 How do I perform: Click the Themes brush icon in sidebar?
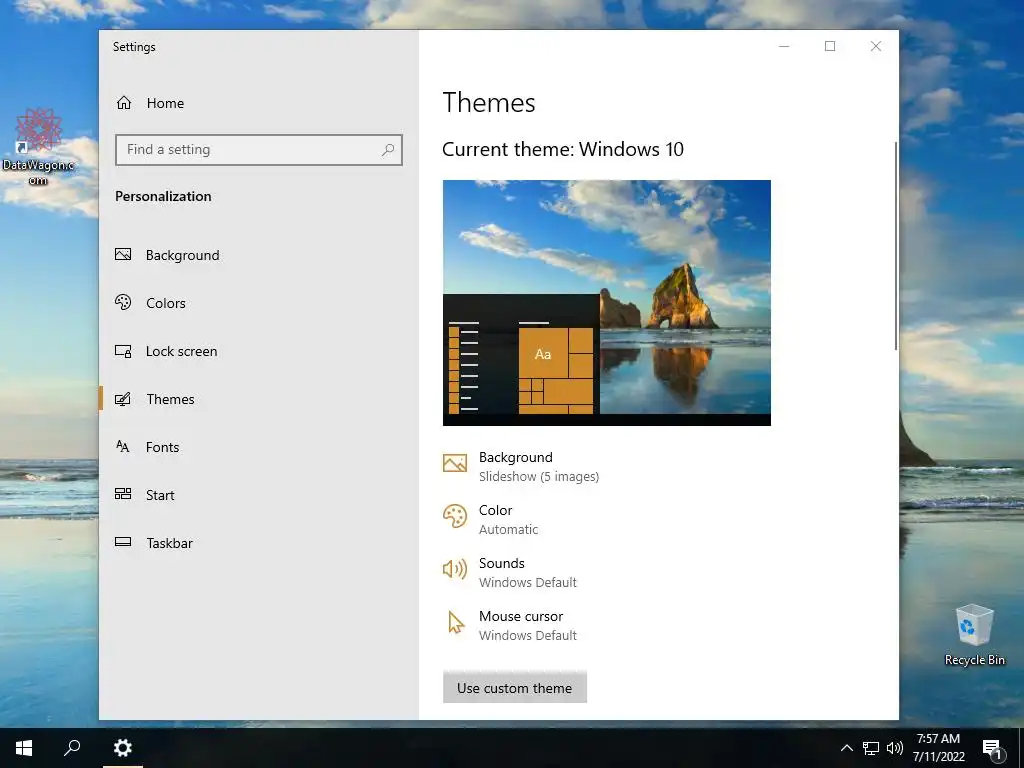123,398
